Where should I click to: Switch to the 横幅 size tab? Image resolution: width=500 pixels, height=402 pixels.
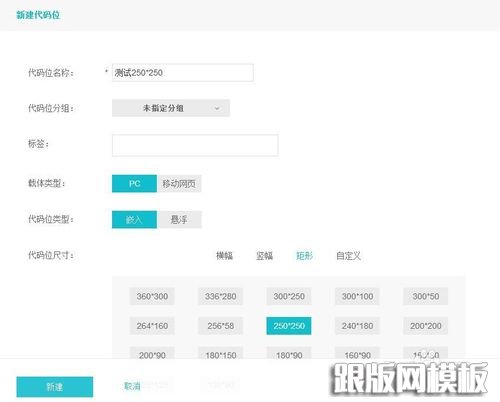tap(224, 256)
